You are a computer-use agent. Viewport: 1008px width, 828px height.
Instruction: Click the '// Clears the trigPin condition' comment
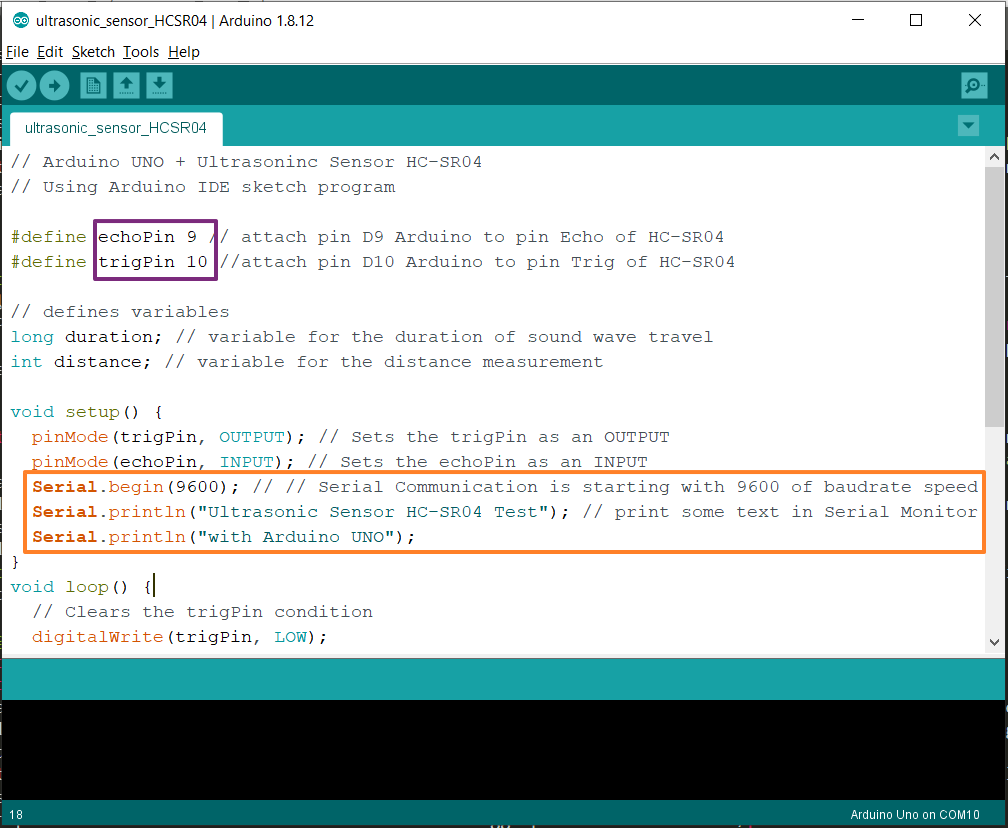click(x=202, y=612)
